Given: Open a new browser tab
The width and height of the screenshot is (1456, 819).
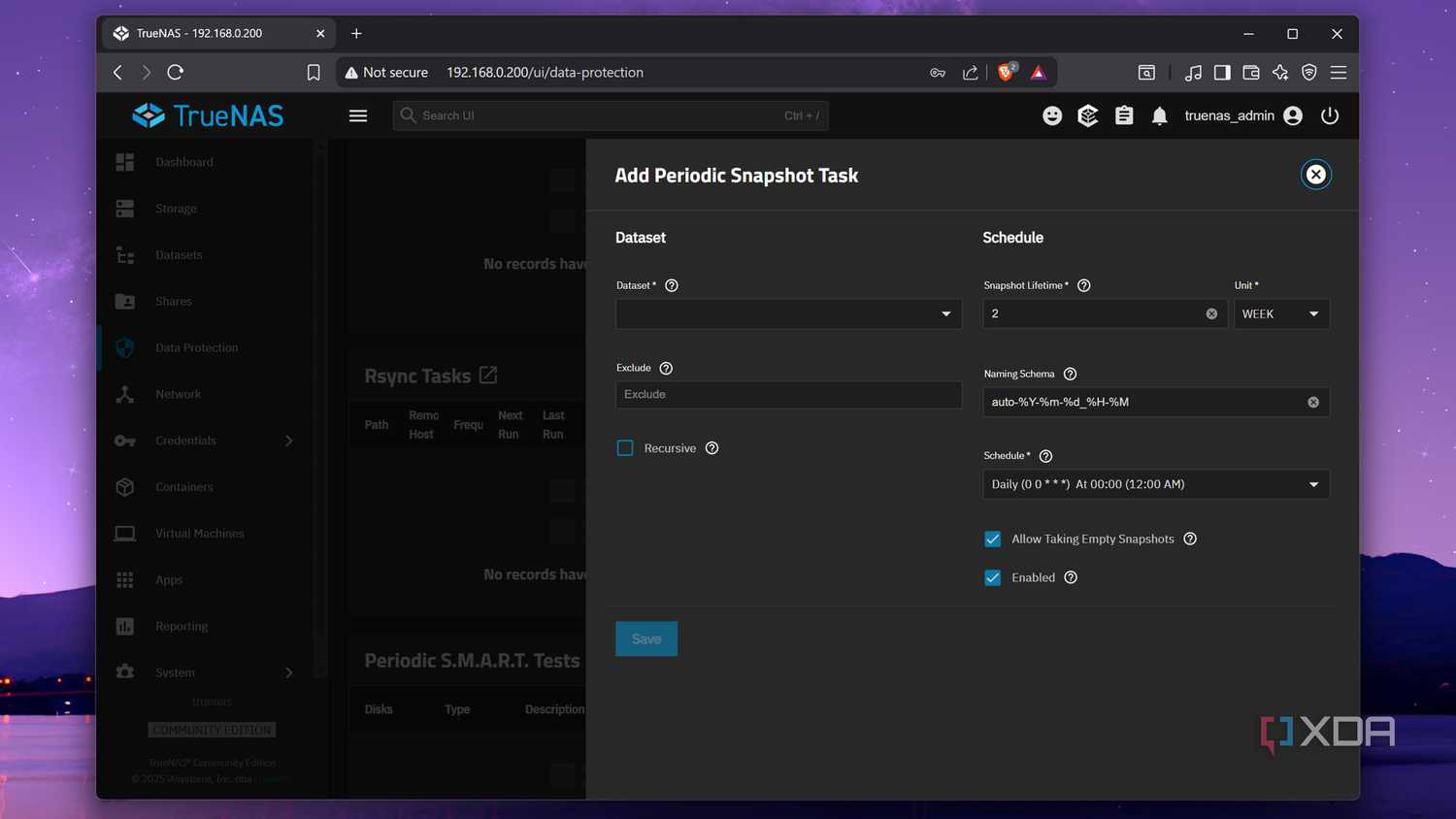Looking at the screenshot, I should (x=356, y=33).
